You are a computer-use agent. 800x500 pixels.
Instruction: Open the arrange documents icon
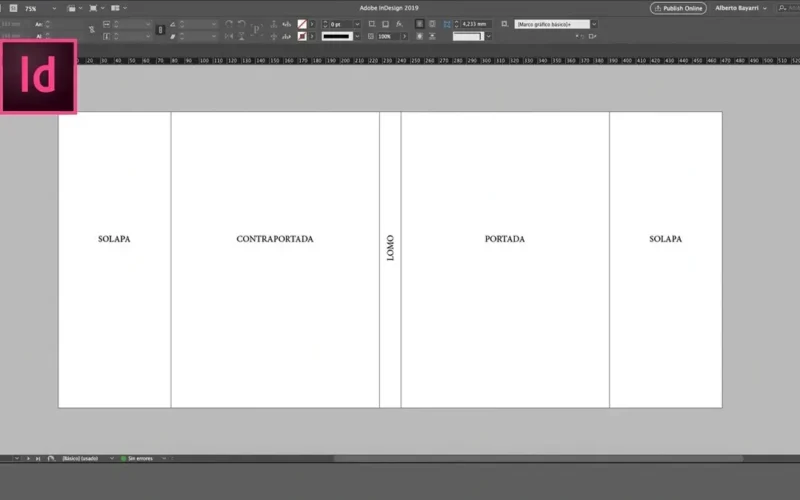116,8
